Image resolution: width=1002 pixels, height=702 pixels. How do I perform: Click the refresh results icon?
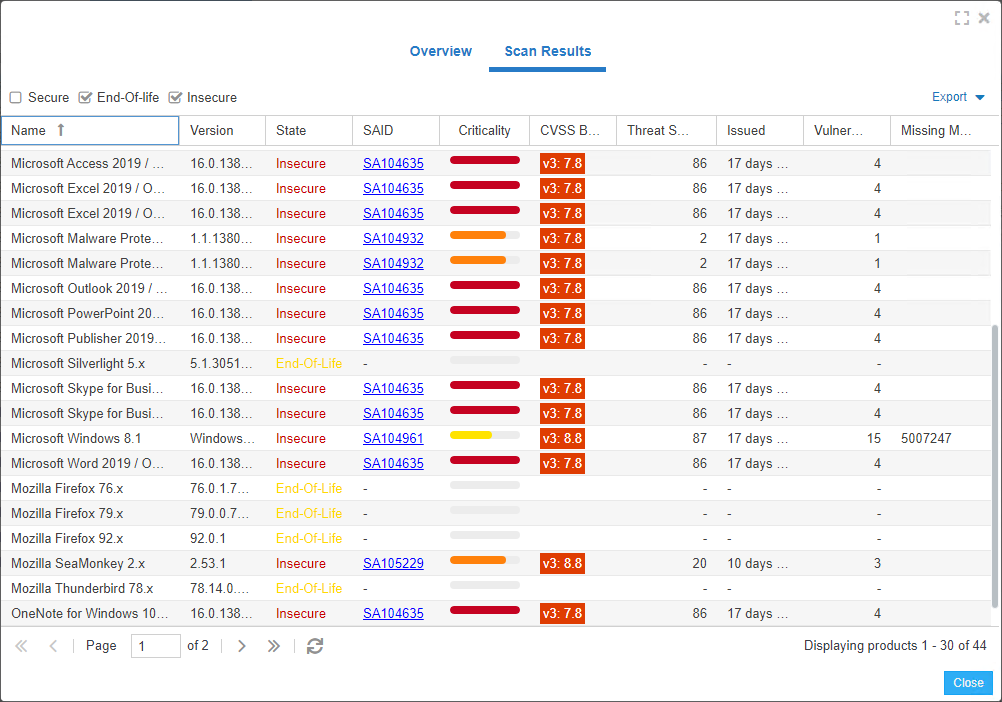click(x=315, y=646)
